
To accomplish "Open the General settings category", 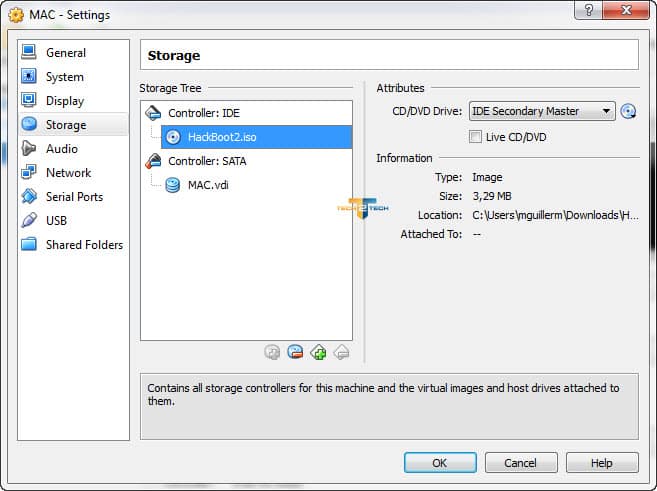I will pyautogui.click(x=66, y=53).
